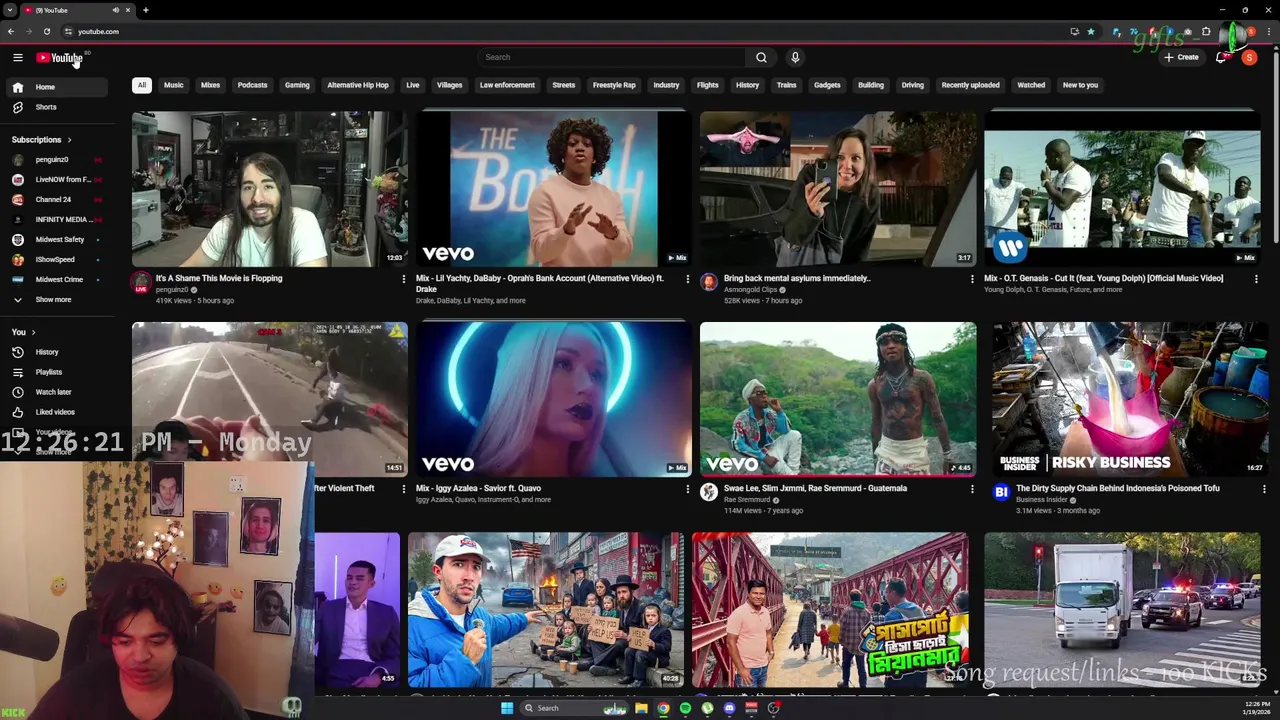Reload the page in Chrome
The height and width of the screenshot is (720, 1280).
[46, 31]
